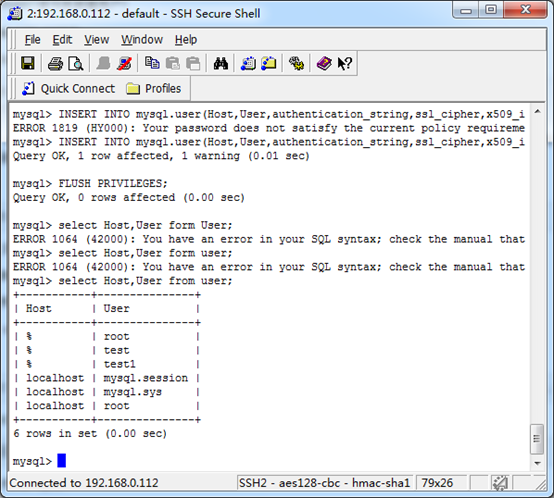The width and height of the screenshot is (554, 498).
Task: Open Find using the binoculars icon
Action: [x=221, y=64]
